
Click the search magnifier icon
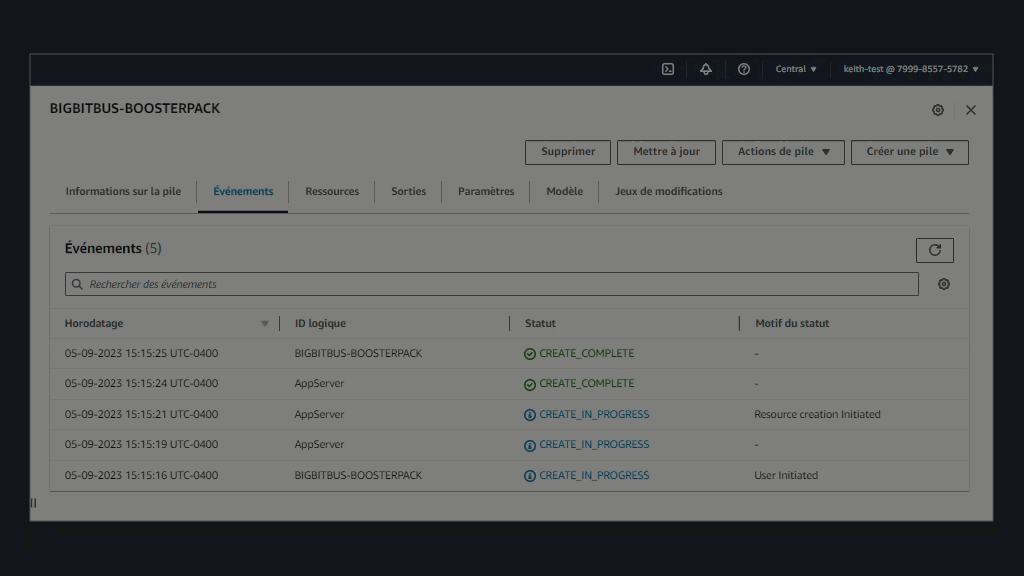coord(77,284)
